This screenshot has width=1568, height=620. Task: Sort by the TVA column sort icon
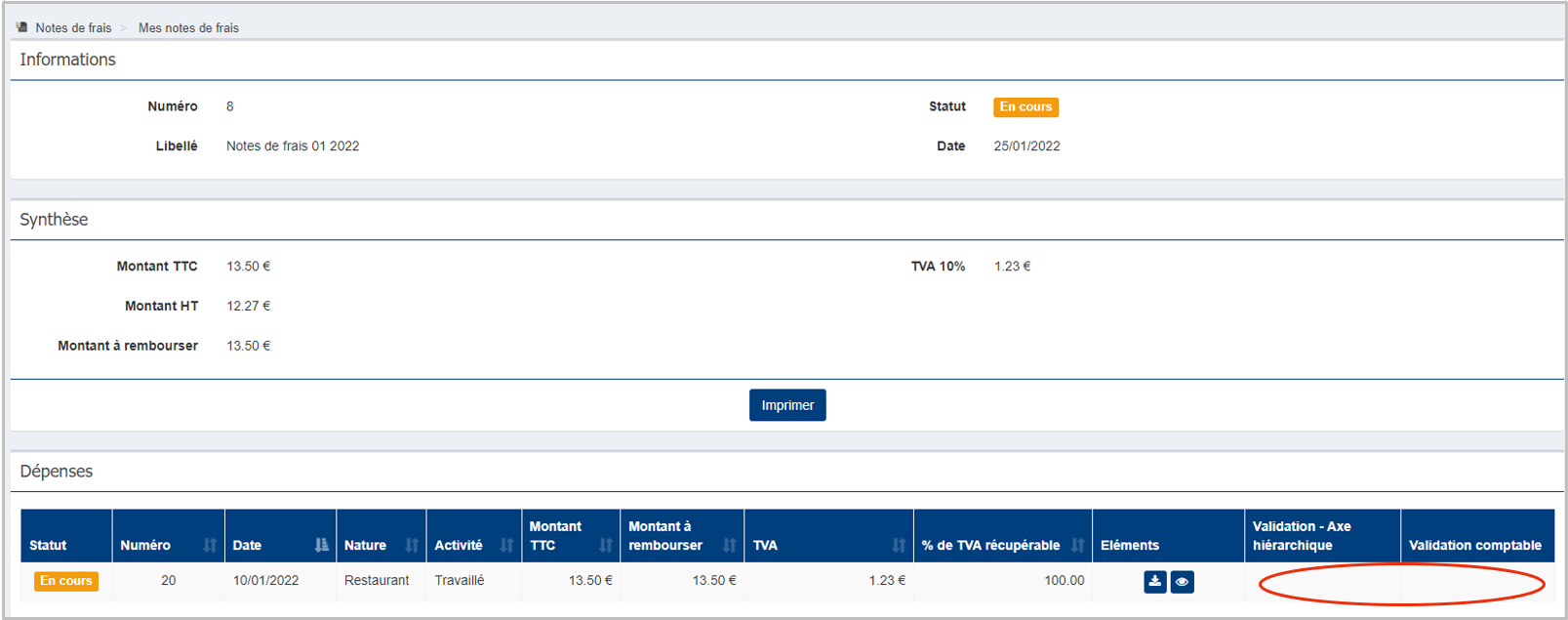click(898, 545)
